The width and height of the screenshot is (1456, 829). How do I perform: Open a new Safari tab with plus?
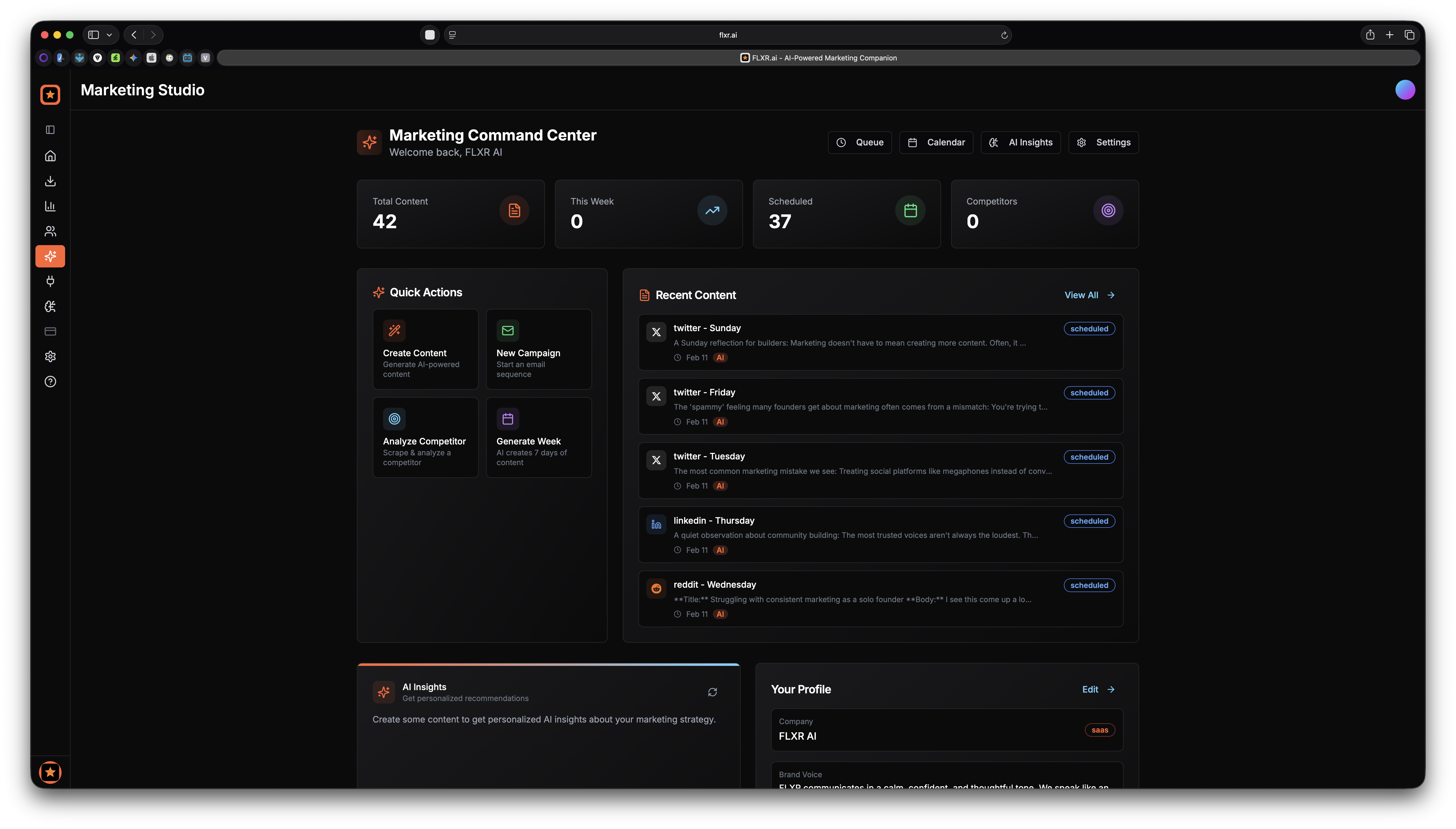point(1389,35)
